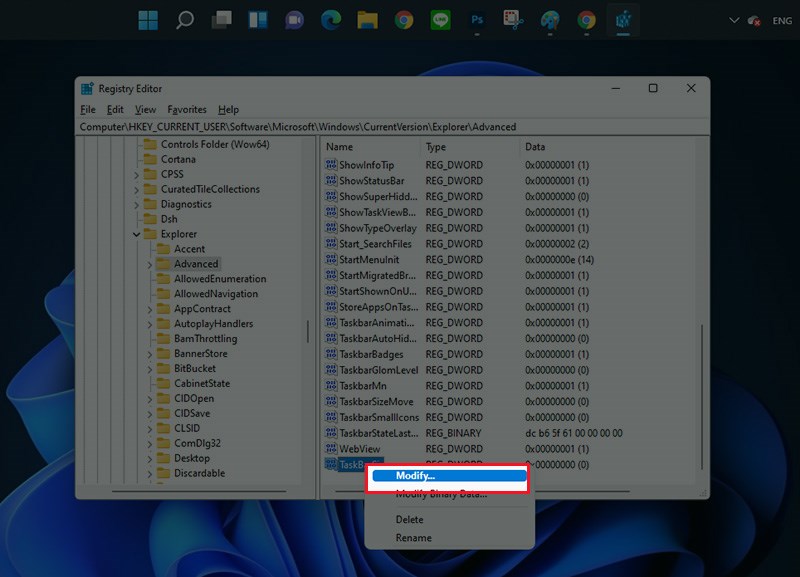The height and width of the screenshot is (577, 800).
Task: Click the Cortana folder icon
Action: click(x=150, y=159)
